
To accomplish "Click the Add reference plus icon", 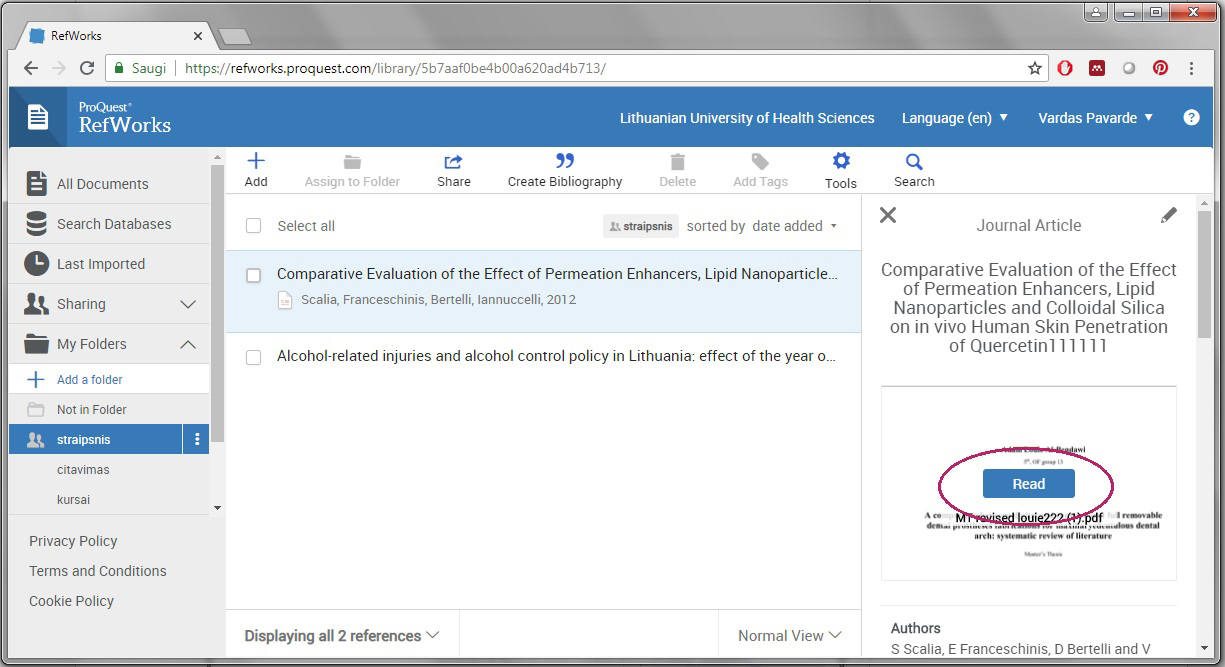I will pos(256,162).
